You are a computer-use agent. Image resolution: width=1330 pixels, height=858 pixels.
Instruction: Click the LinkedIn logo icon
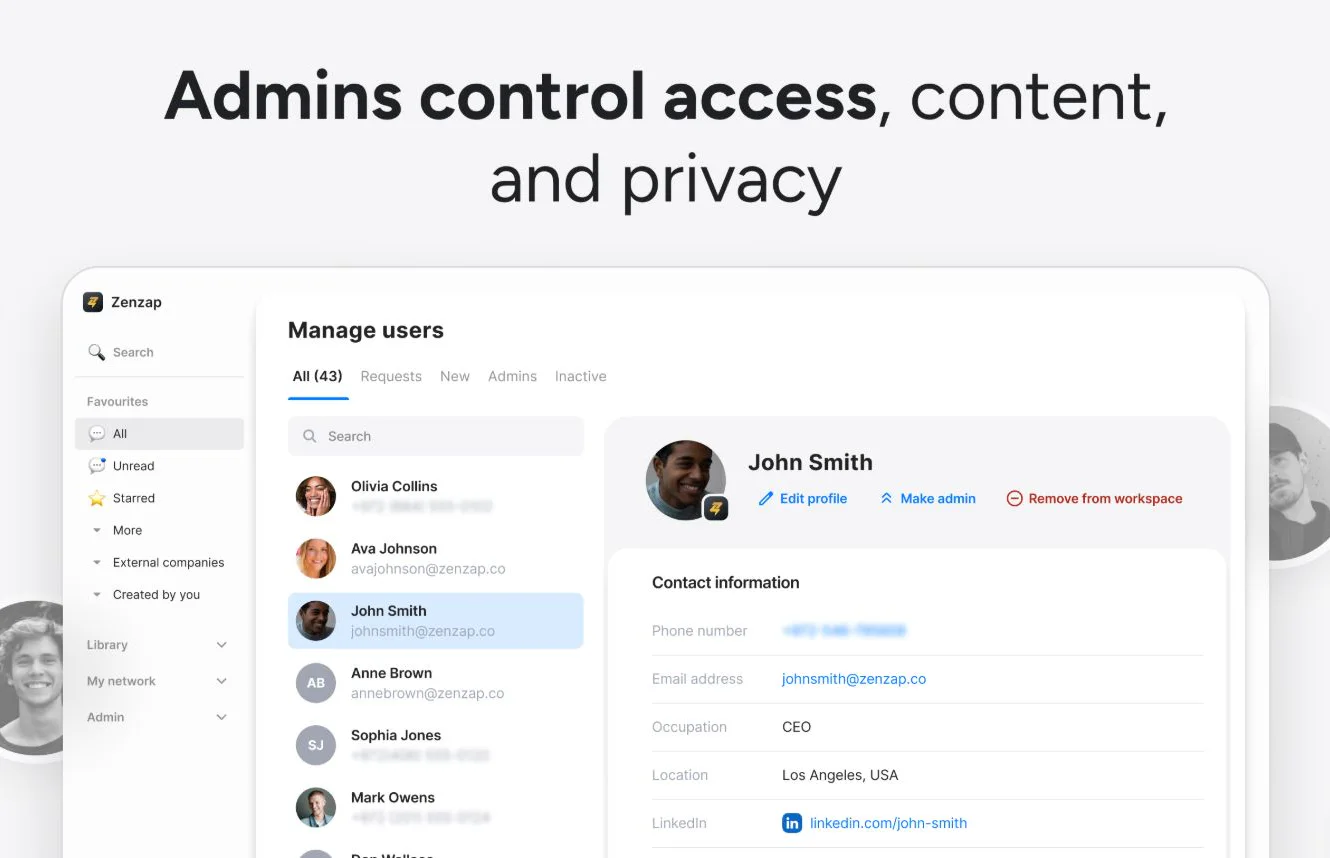(792, 823)
